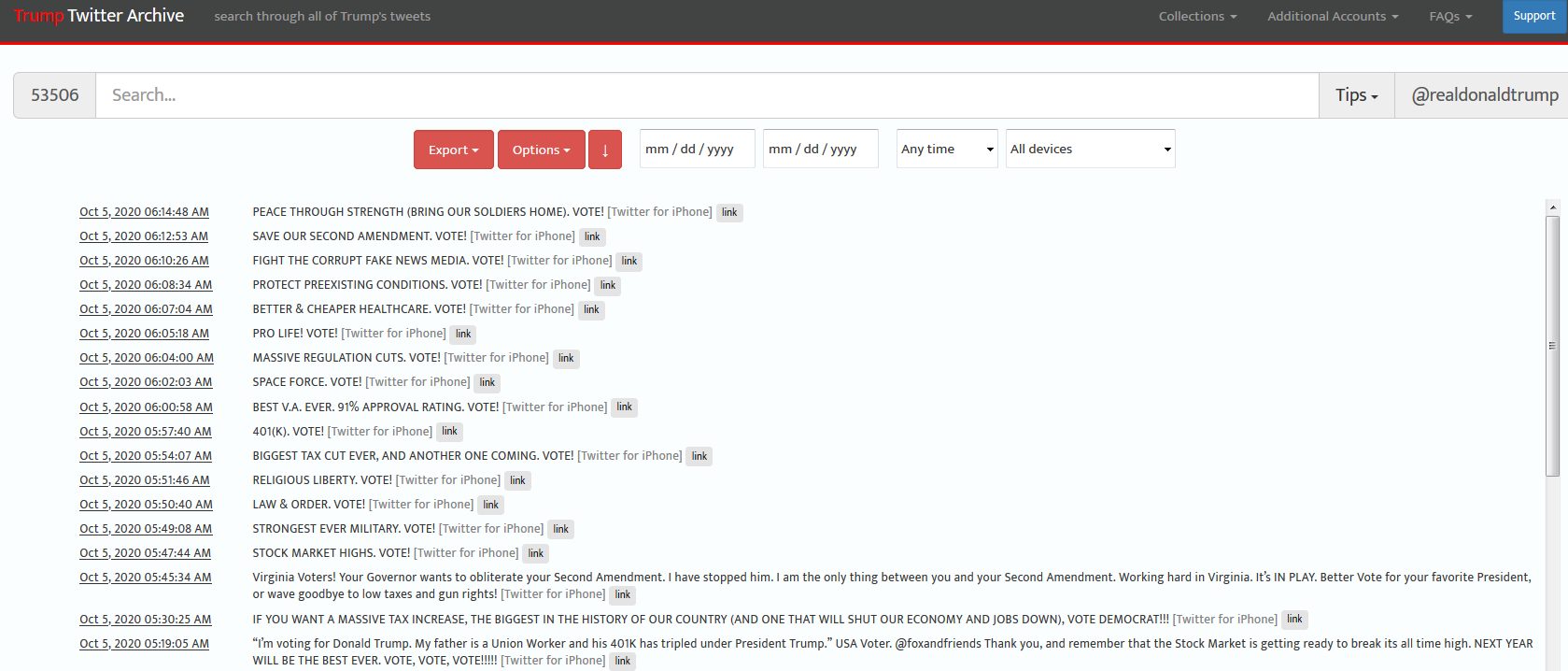Viewport: 1568px width, 671px height.
Task: Open the Export dropdown
Action: (x=453, y=150)
